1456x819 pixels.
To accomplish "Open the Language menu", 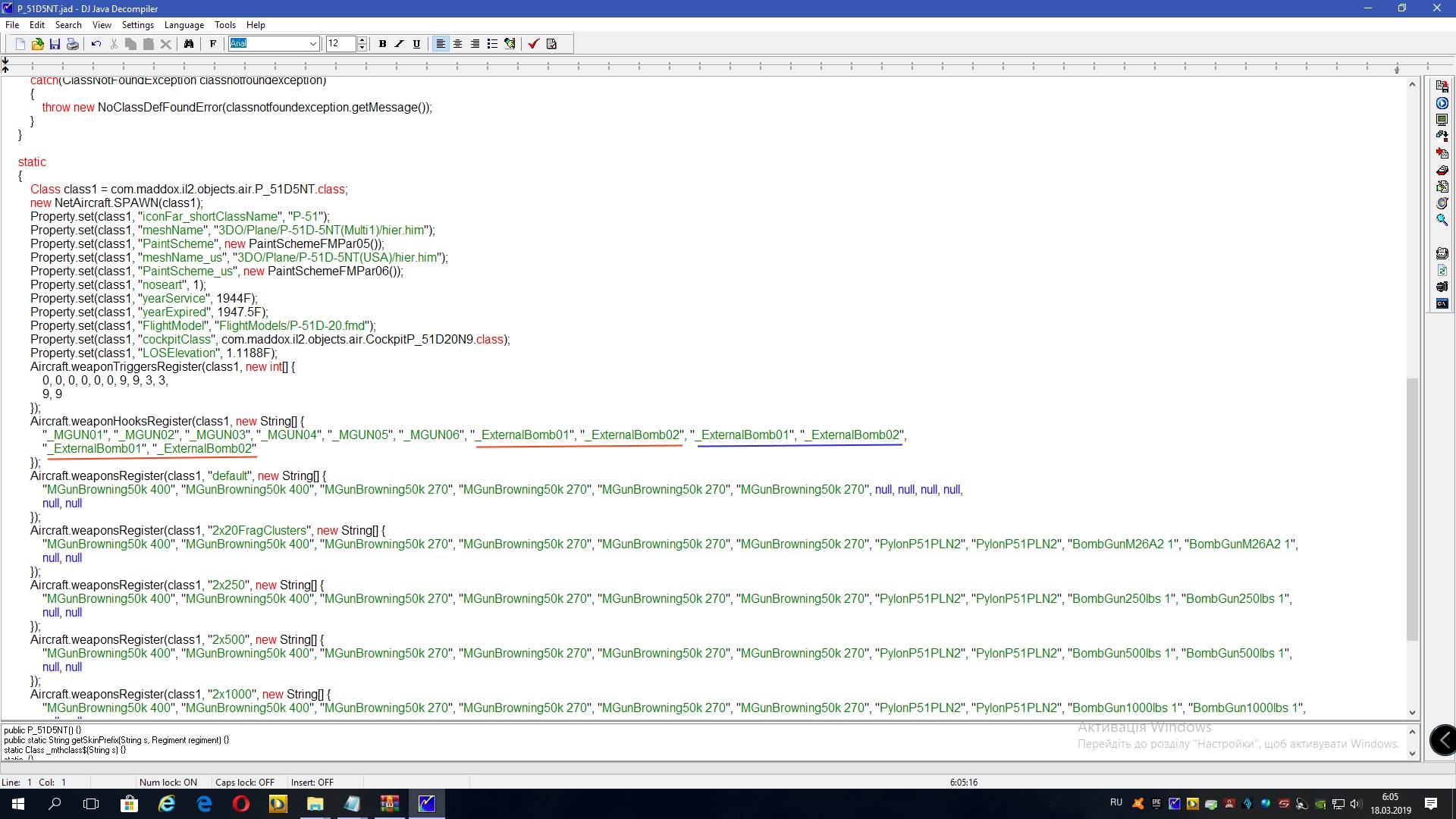I will point(184,25).
